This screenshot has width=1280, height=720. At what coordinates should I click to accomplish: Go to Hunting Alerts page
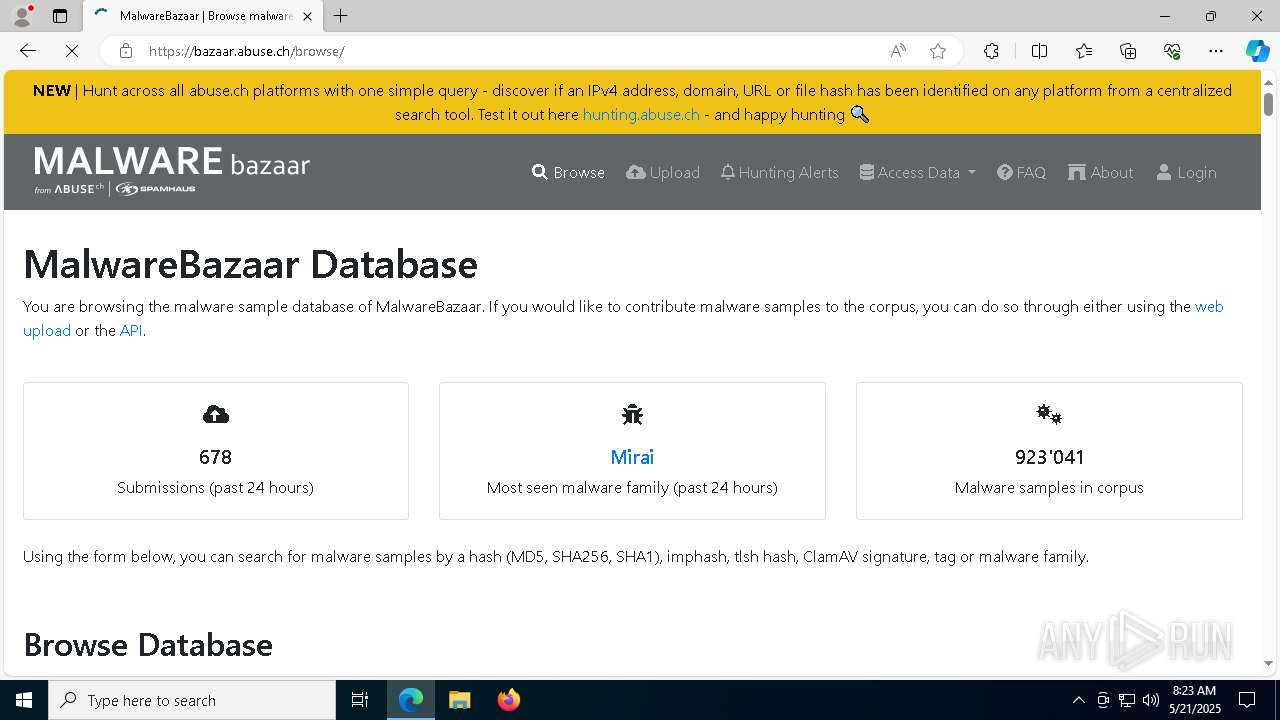pyautogui.click(x=779, y=172)
